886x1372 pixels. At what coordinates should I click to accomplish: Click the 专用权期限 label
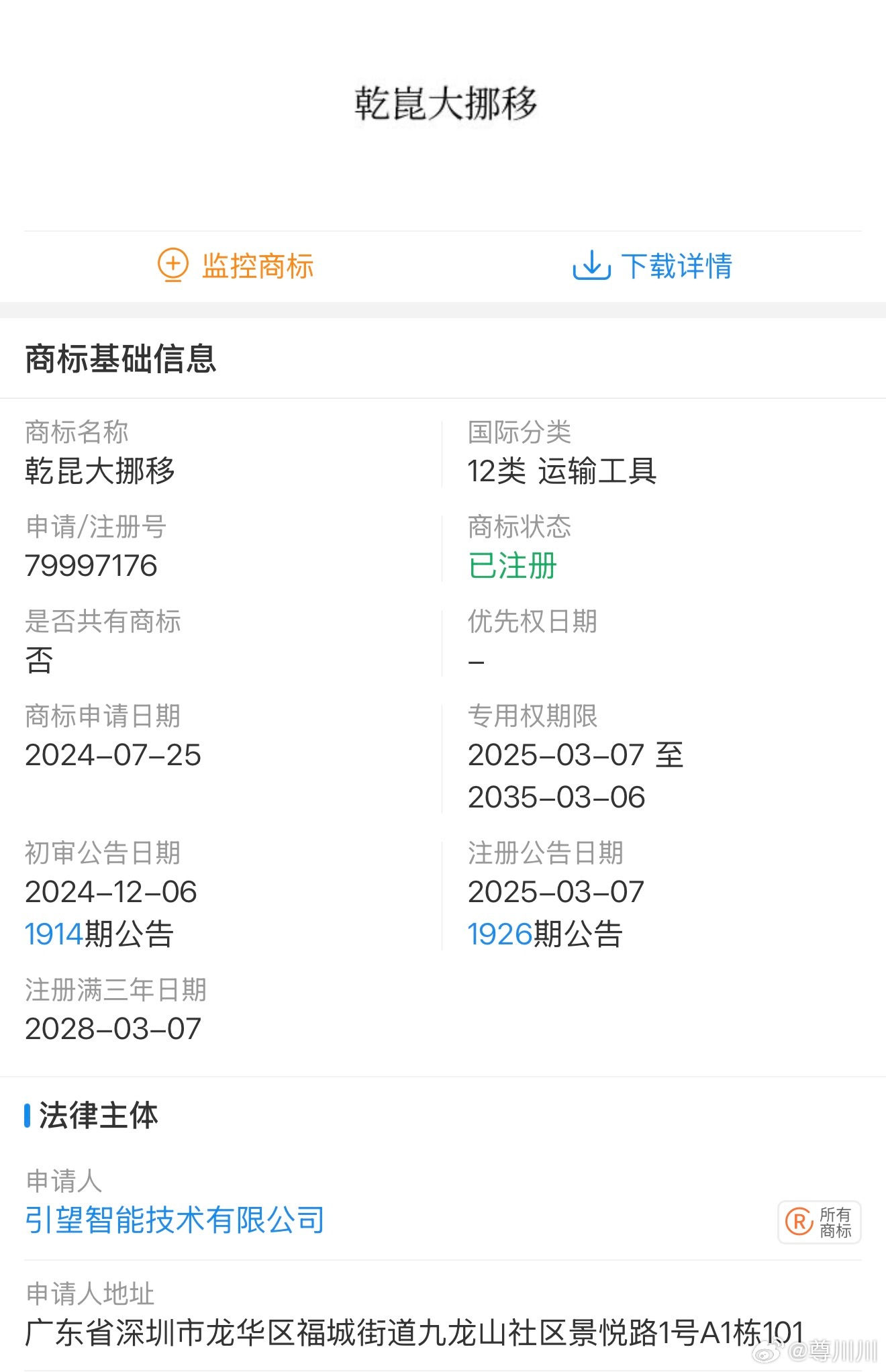click(x=532, y=716)
